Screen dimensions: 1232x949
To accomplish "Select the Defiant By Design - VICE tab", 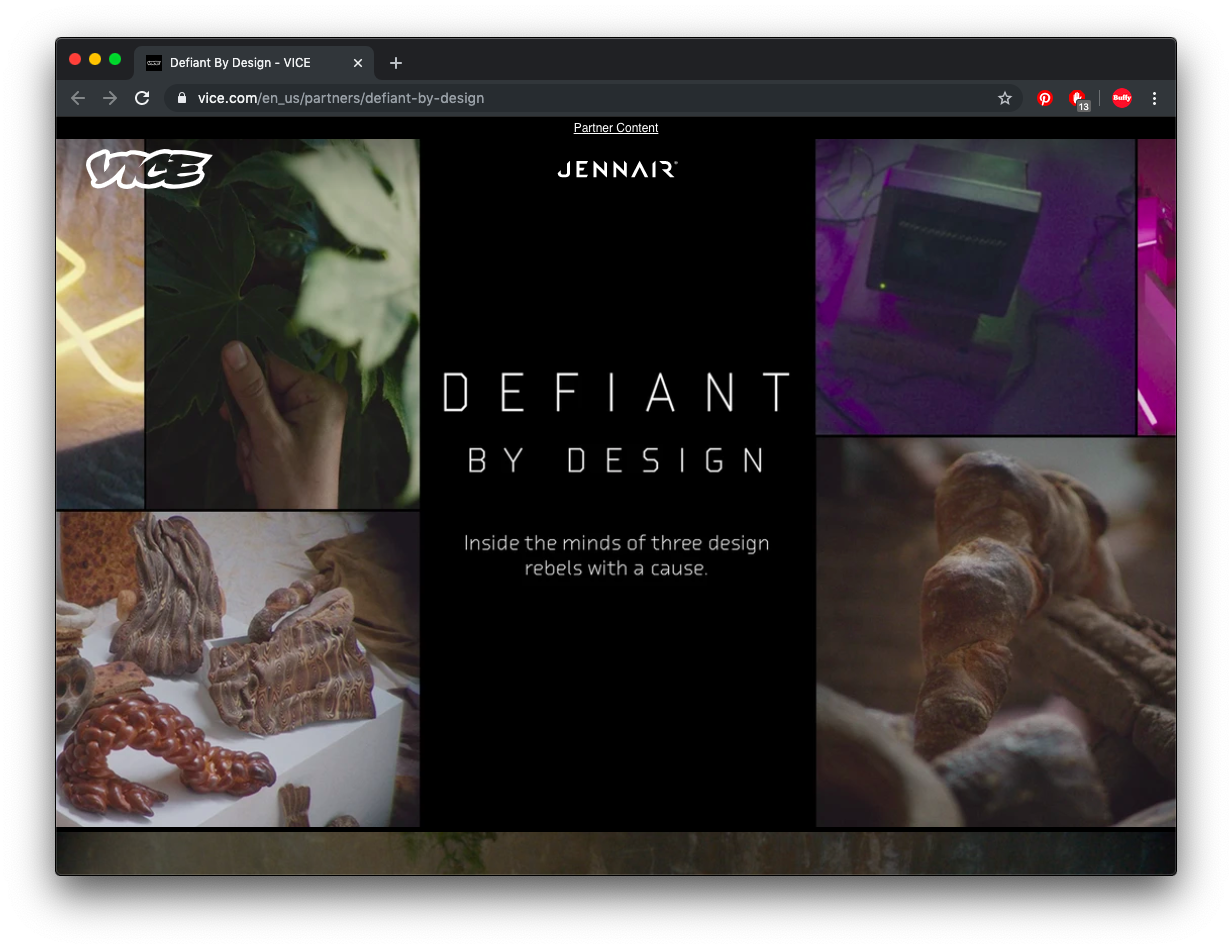I will 240,63.
